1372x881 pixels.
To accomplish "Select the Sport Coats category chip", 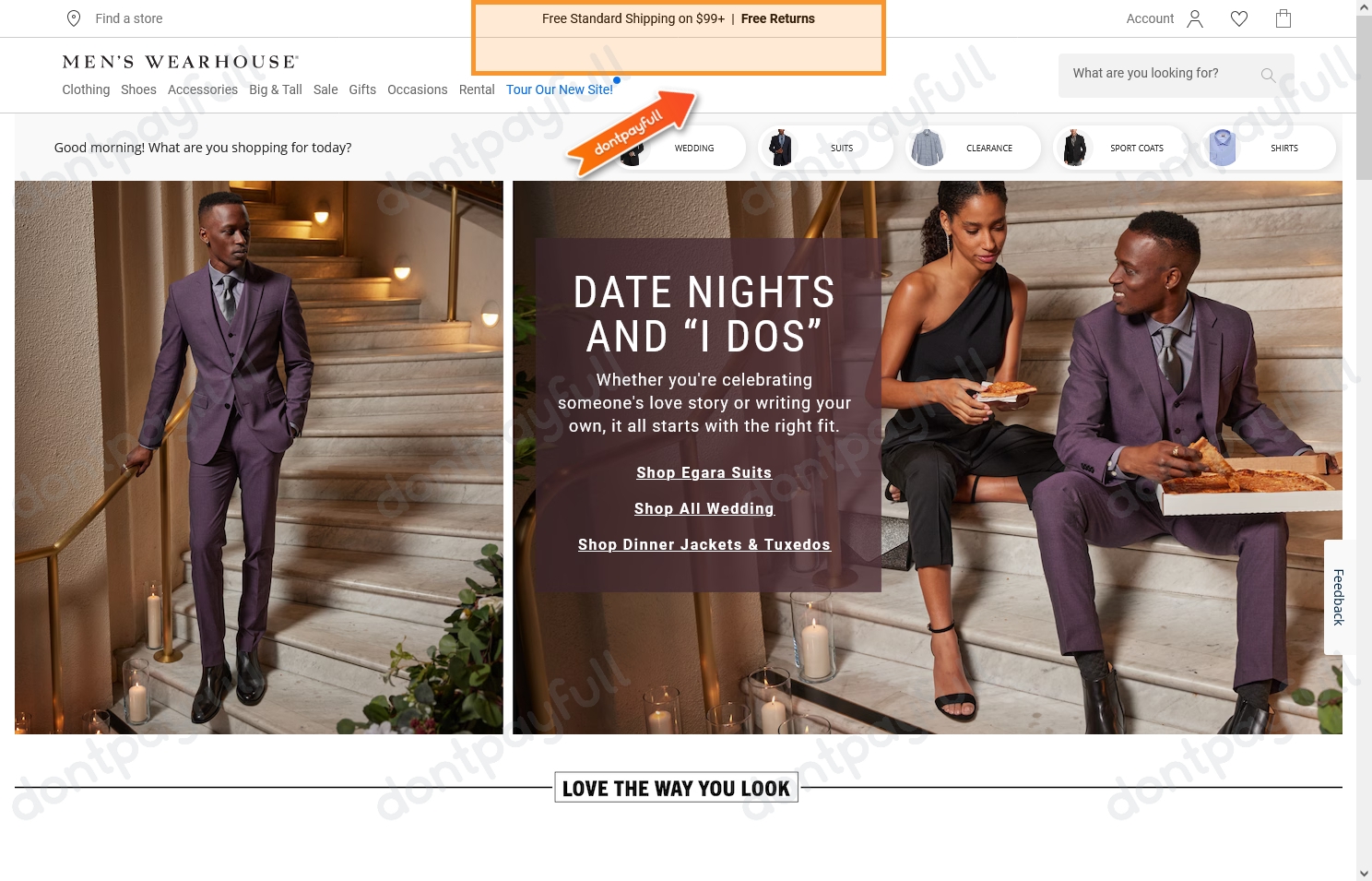I will click(1120, 148).
